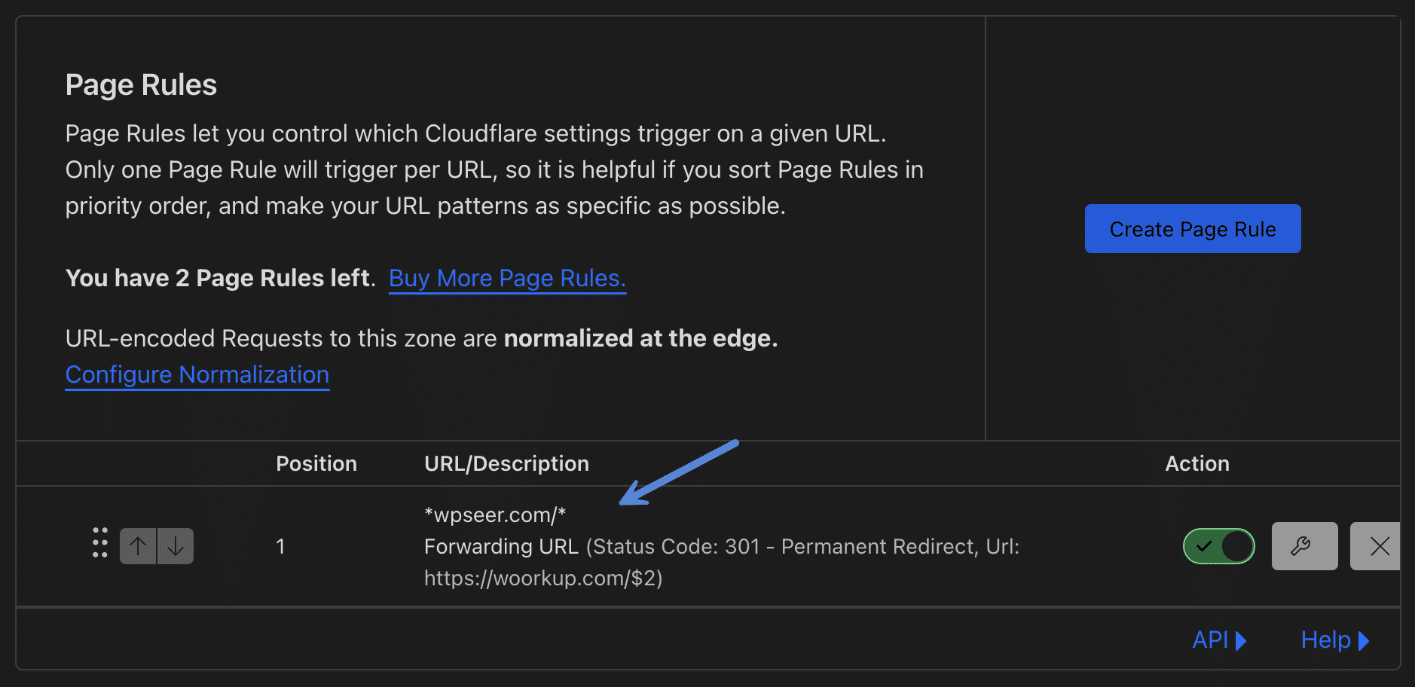Click the Page Rules heading

pyautogui.click(x=141, y=85)
